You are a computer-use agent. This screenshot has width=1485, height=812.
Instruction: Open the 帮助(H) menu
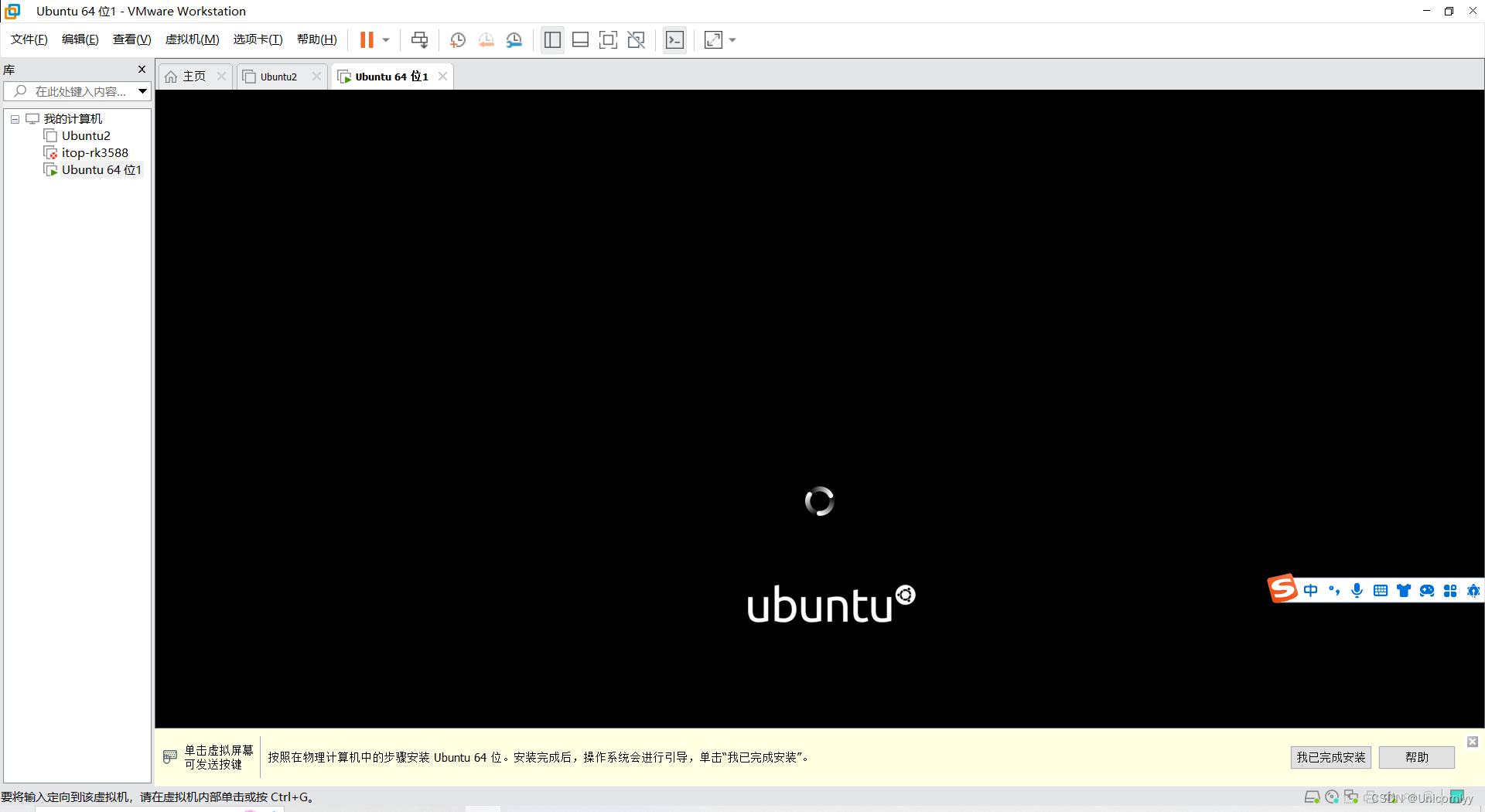coord(317,39)
